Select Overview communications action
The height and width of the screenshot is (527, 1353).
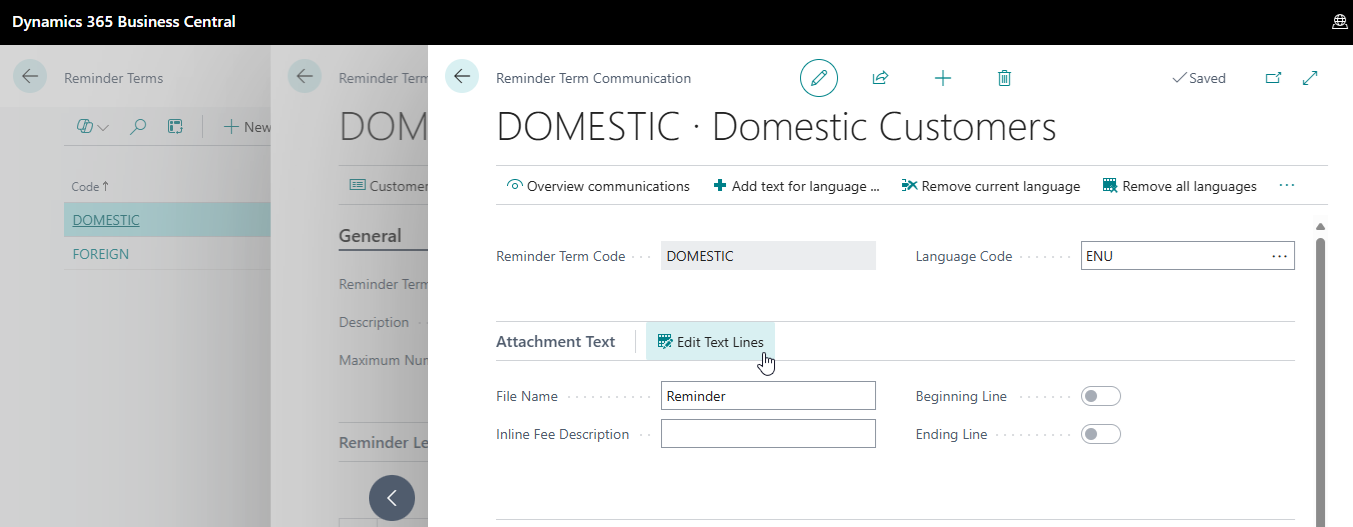[598, 186]
